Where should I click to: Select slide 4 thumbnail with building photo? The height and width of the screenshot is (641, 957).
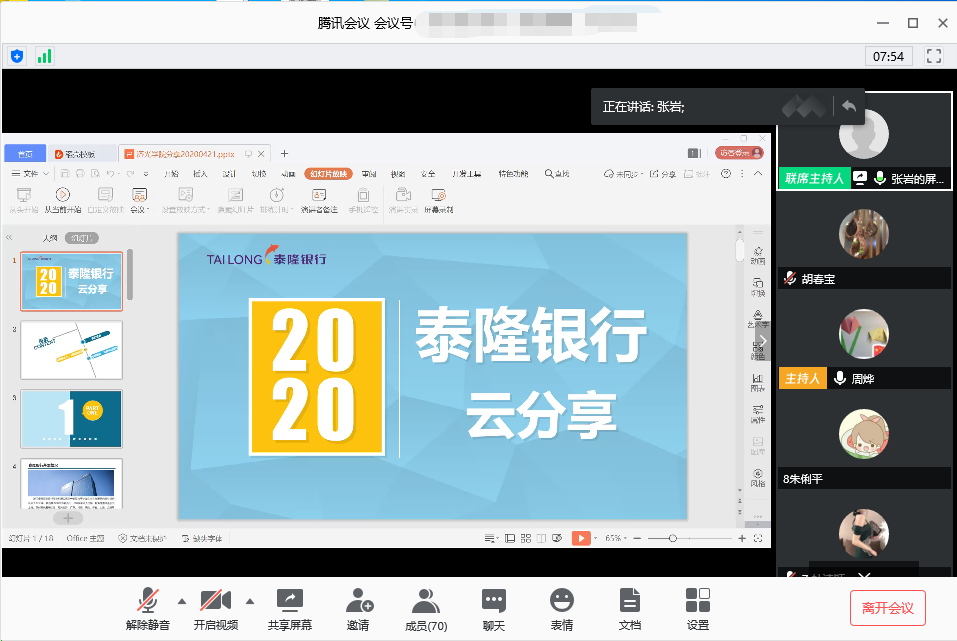[71, 483]
